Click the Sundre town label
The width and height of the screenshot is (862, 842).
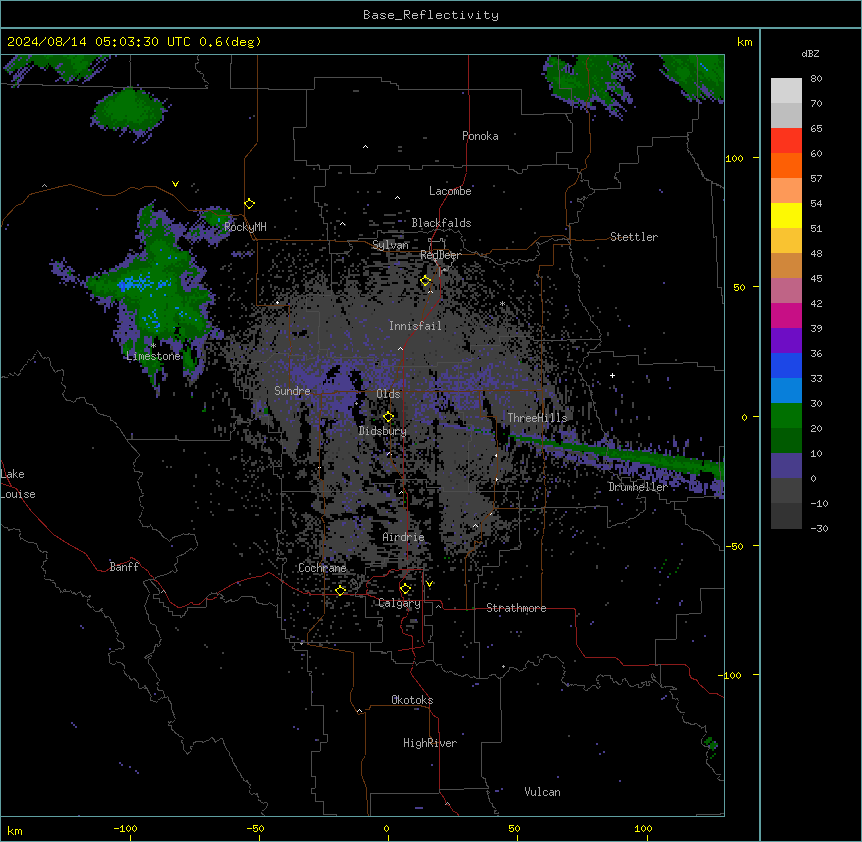pyautogui.click(x=292, y=391)
